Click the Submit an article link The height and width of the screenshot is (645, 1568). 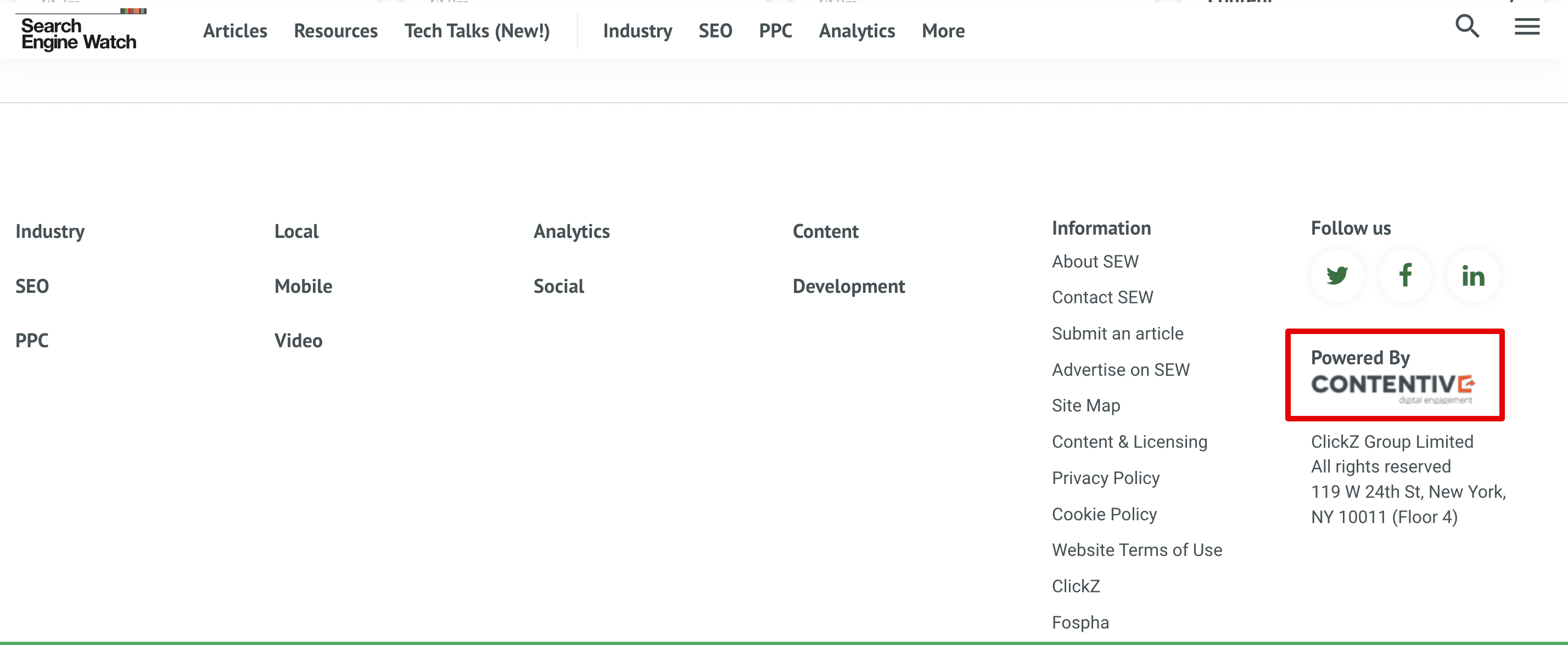click(1117, 333)
